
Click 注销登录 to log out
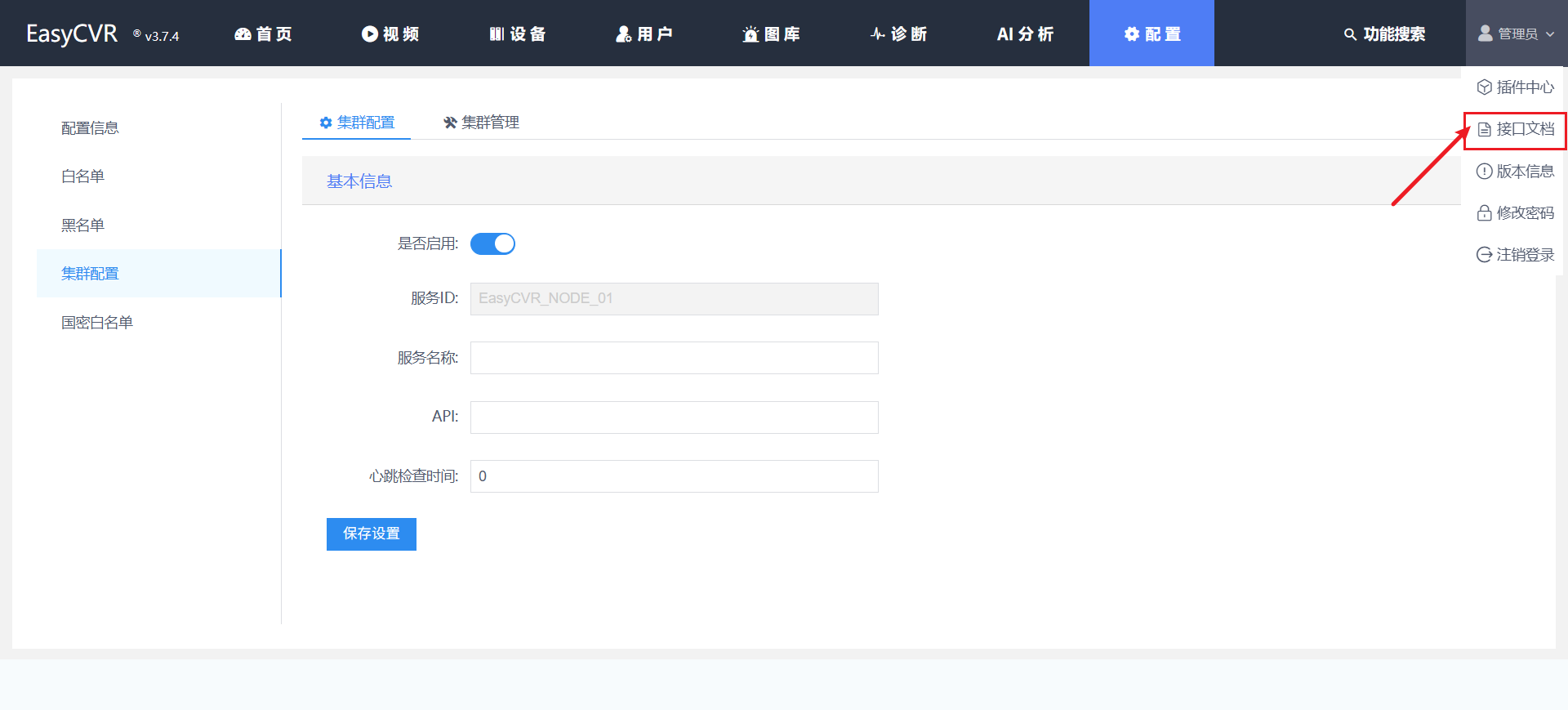[x=1516, y=255]
